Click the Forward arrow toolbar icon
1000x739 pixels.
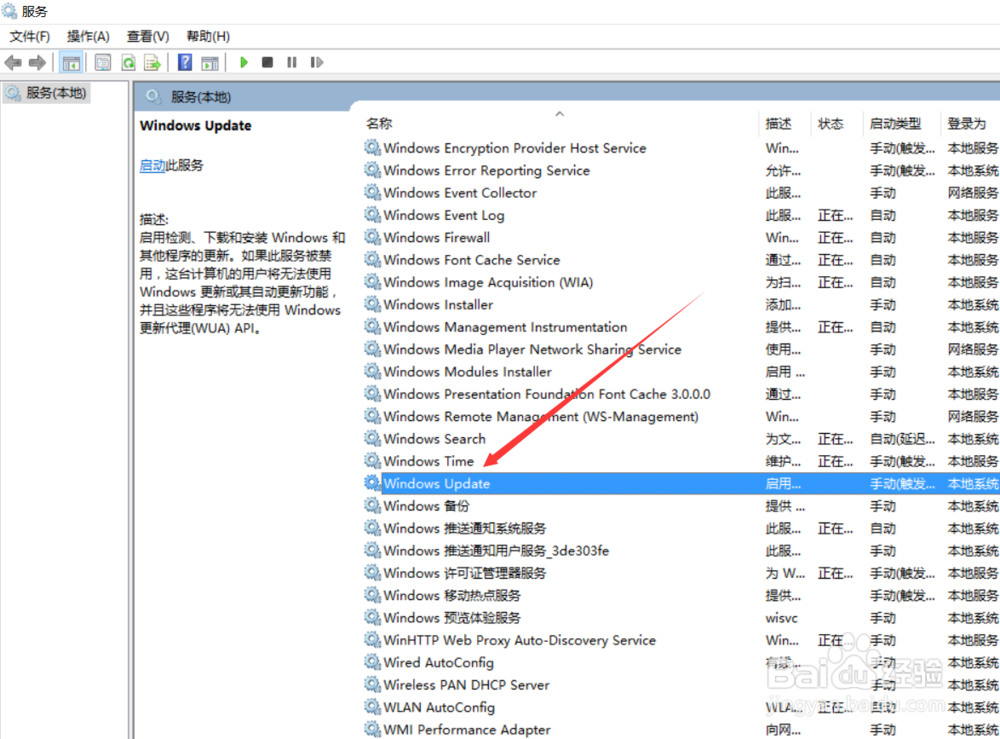click(37, 62)
